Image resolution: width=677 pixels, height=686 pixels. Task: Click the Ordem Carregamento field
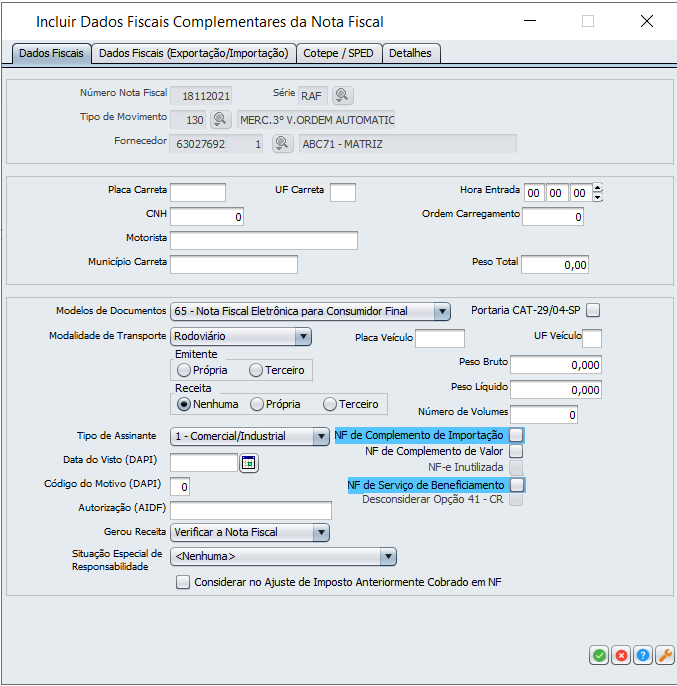(553, 217)
